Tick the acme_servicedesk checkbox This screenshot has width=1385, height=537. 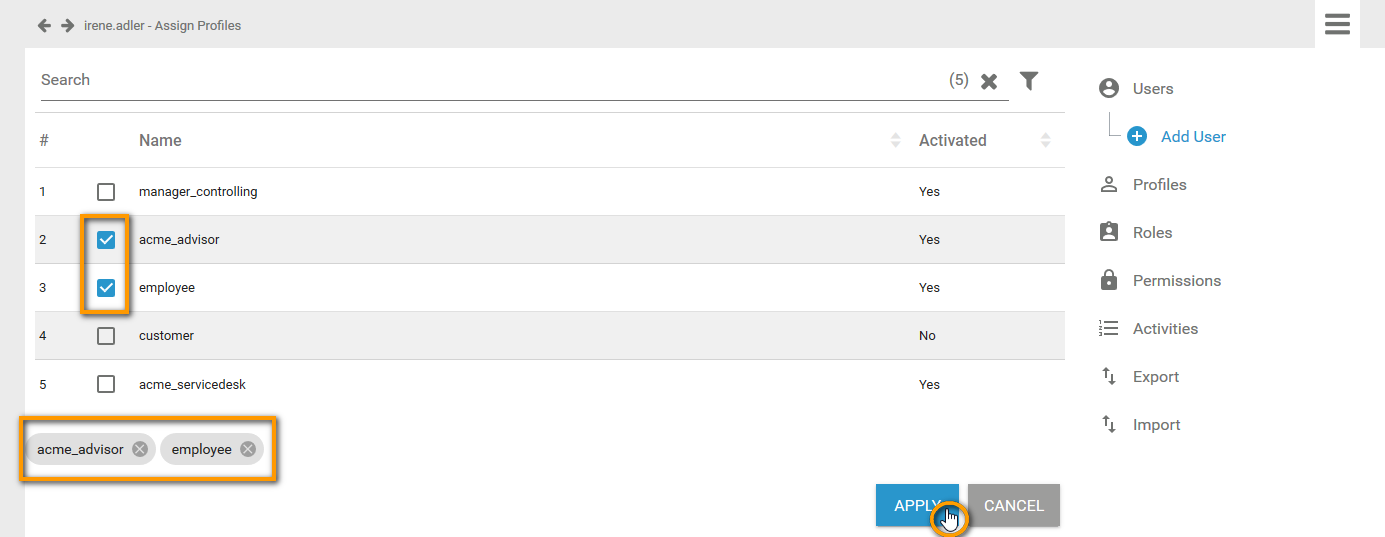pos(106,384)
